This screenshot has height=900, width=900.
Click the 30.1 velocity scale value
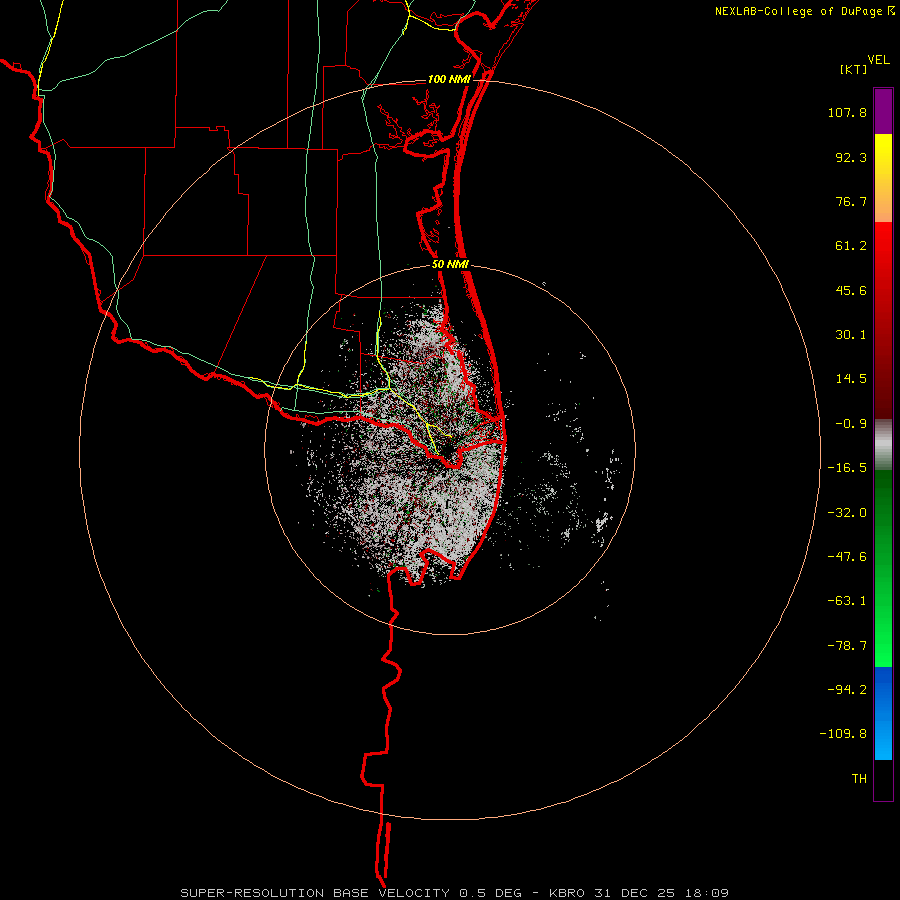pyautogui.click(x=851, y=335)
